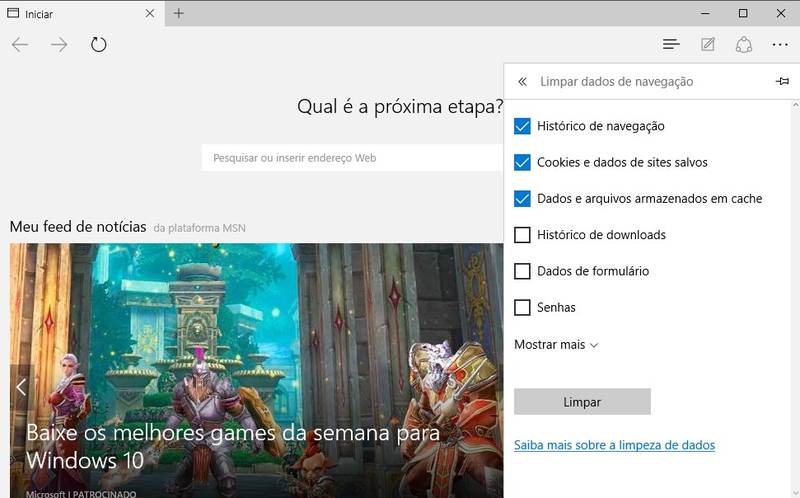Refresh the current page
Screen dimensions: 800x498
(98, 45)
